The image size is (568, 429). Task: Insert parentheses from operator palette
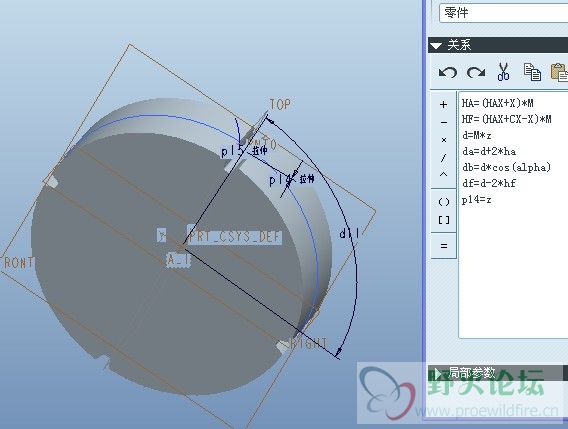click(x=444, y=202)
